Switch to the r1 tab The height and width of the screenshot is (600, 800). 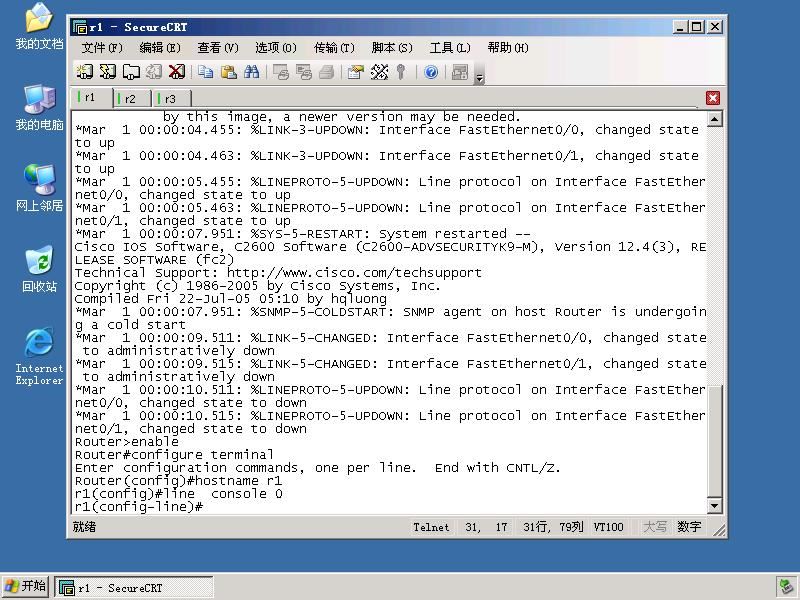[x=91, y=97]
